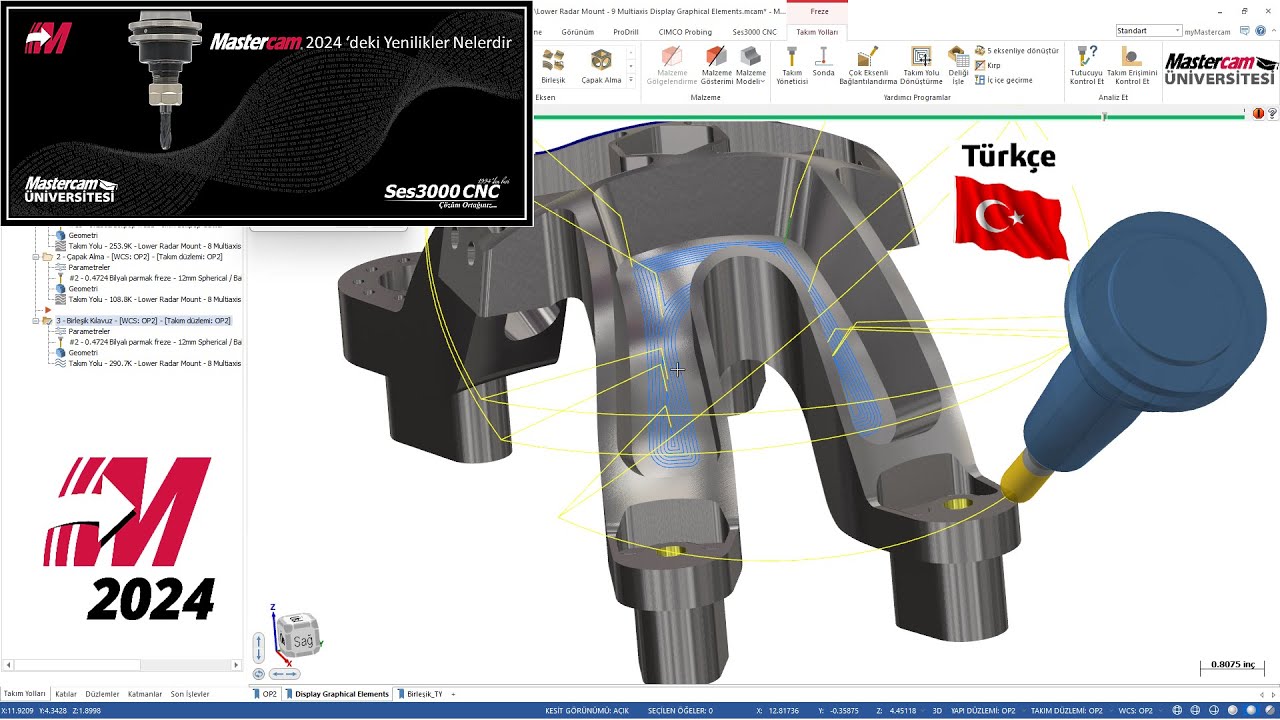Launch the Sonda probe tool
The width and height of the screenshot is (1280, 720).
(823, 62)
